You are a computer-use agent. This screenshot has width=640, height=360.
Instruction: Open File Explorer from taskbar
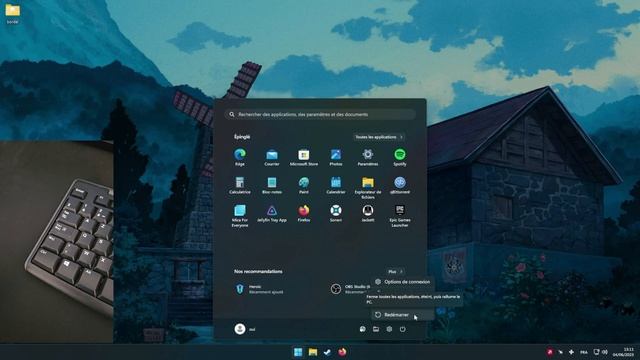(313, 352)
